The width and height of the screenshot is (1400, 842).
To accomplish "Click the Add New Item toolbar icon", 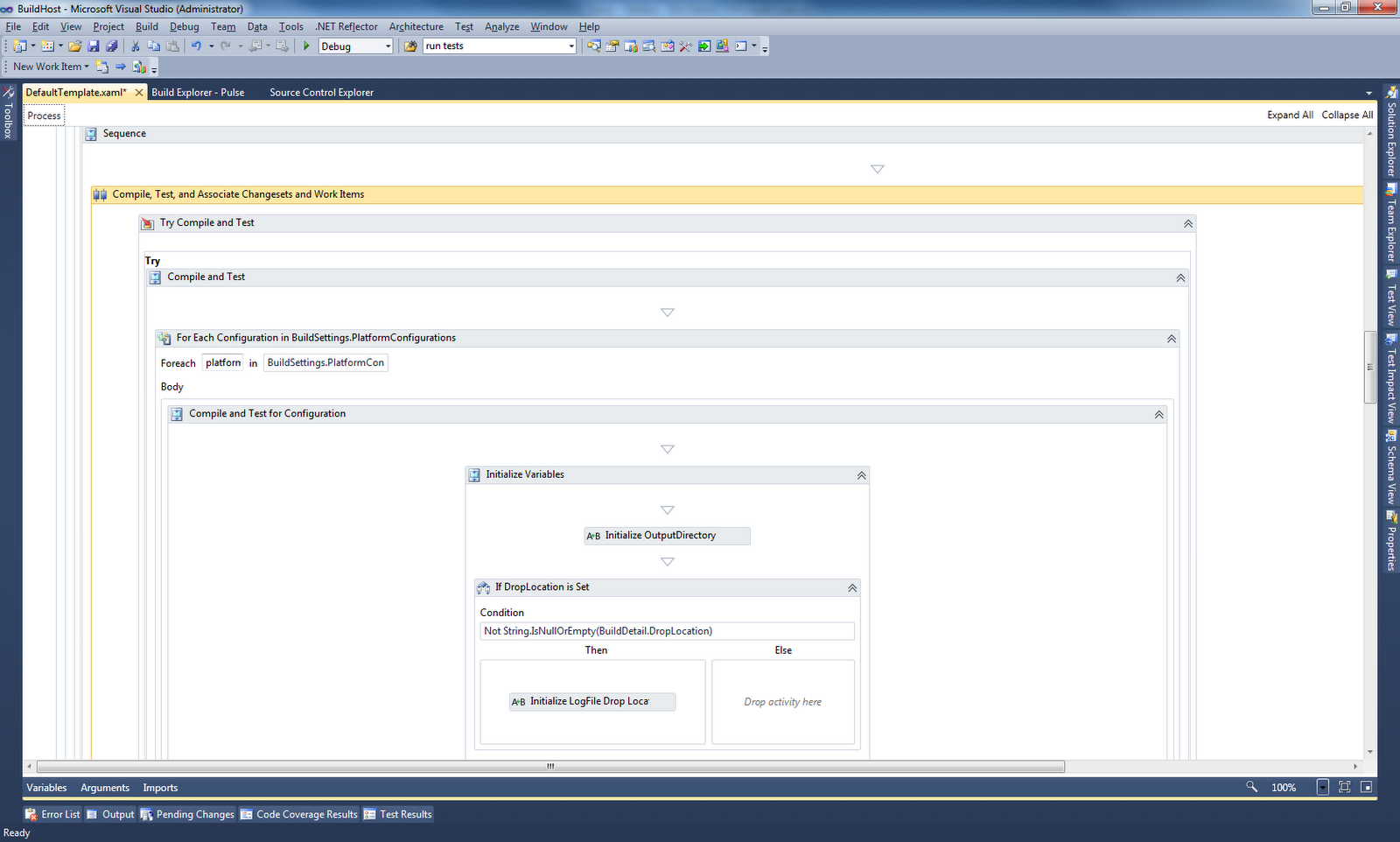I will (x=47, y=46).
